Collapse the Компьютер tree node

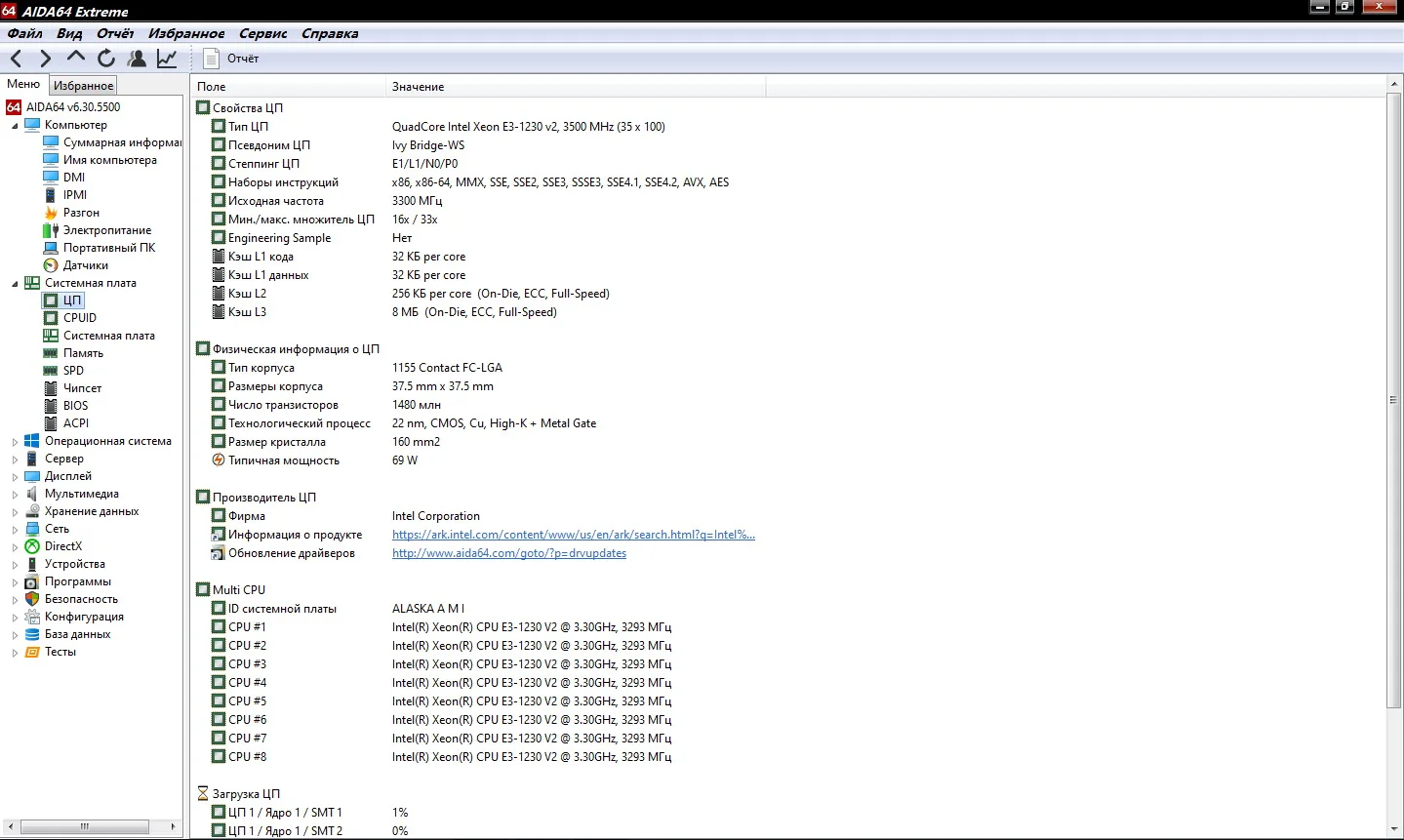point(15,125)
